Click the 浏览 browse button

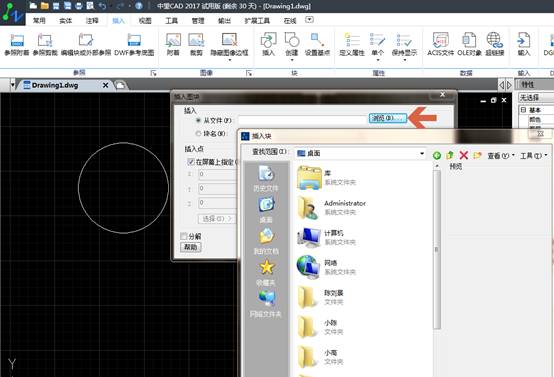tap(388, 118)
